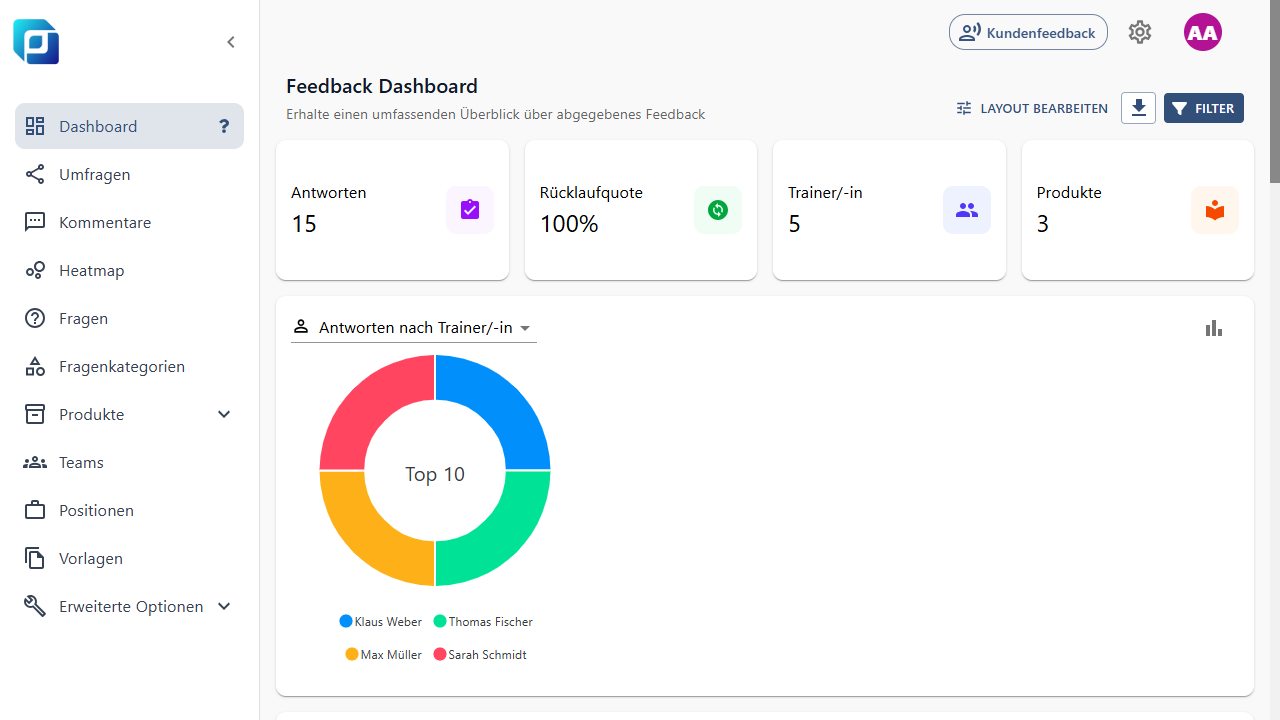
Task: Open the Fragenkategorien page
Action: click(x=129, y=366)
